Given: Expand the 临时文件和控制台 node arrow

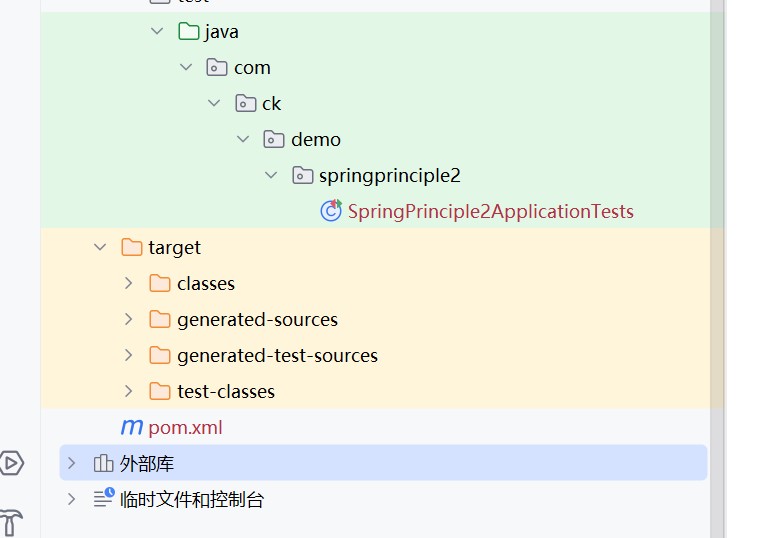Looking at the screenshot, I should click(x=71, y=498).
